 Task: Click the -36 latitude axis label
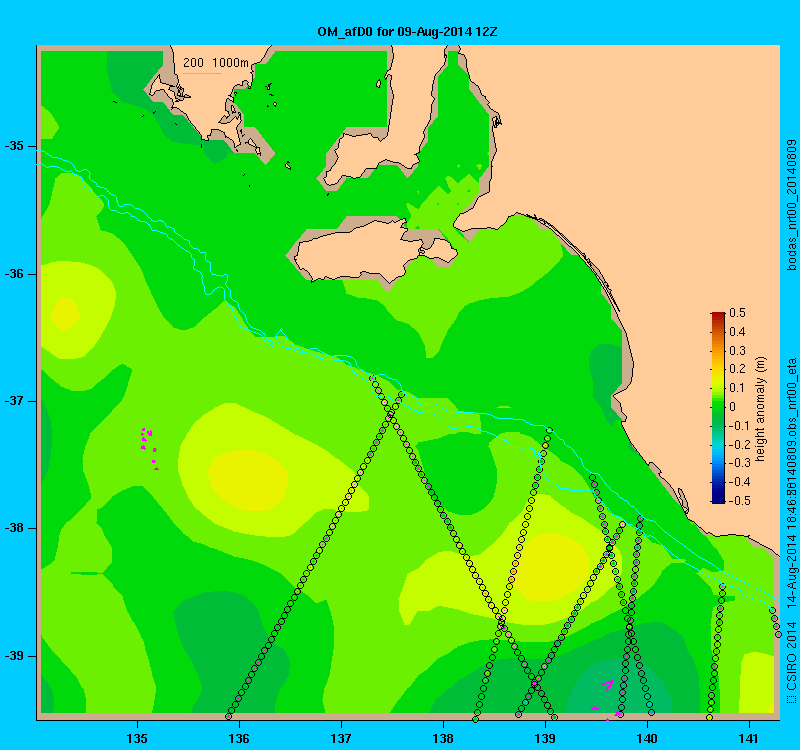(x=14, y=274)
